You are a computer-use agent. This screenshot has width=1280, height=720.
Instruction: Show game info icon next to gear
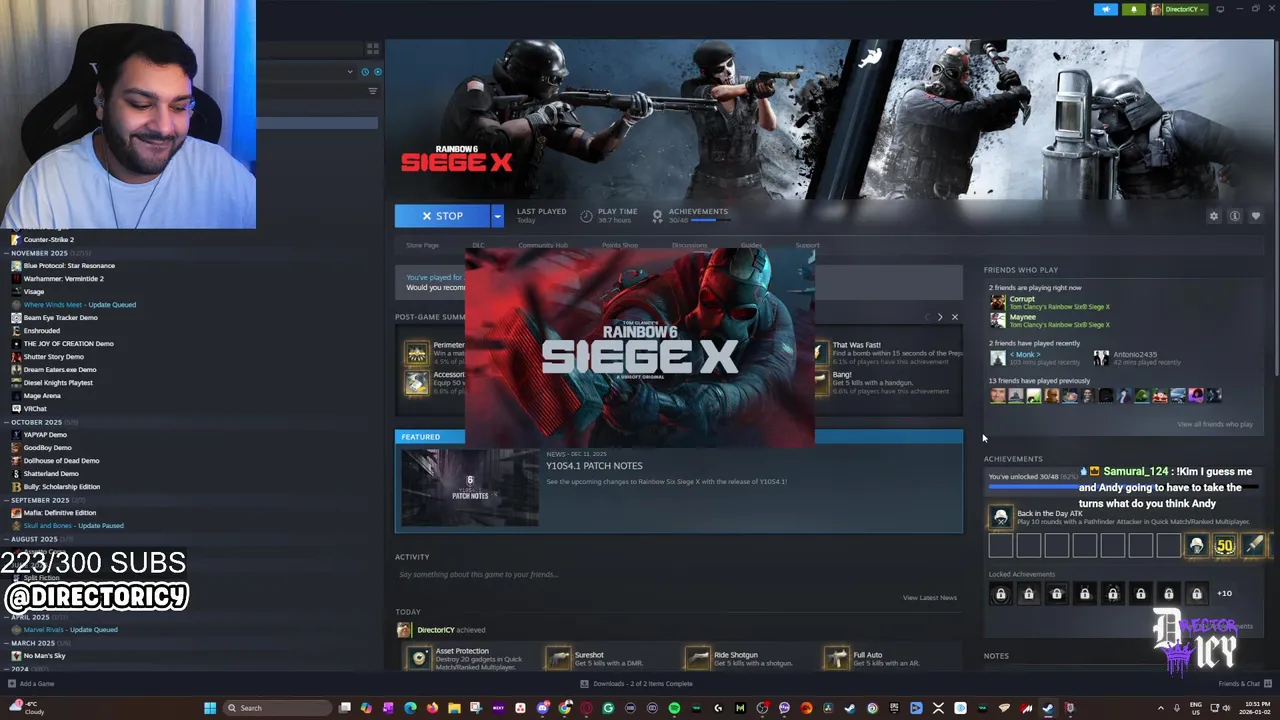[x=1235, y=216]
